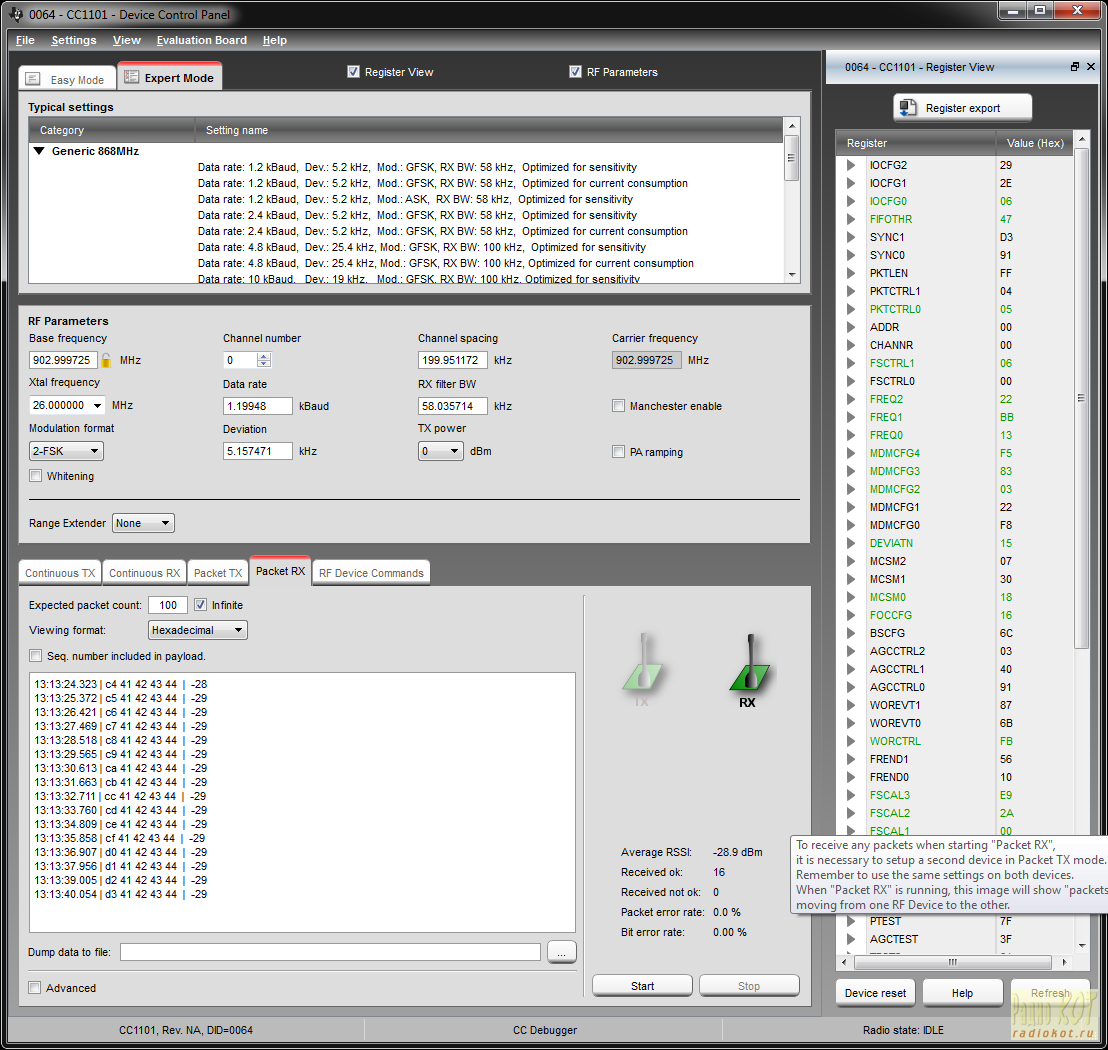
Task: Toggle the RF Parameters checkbox
Action: coord(575,71)
